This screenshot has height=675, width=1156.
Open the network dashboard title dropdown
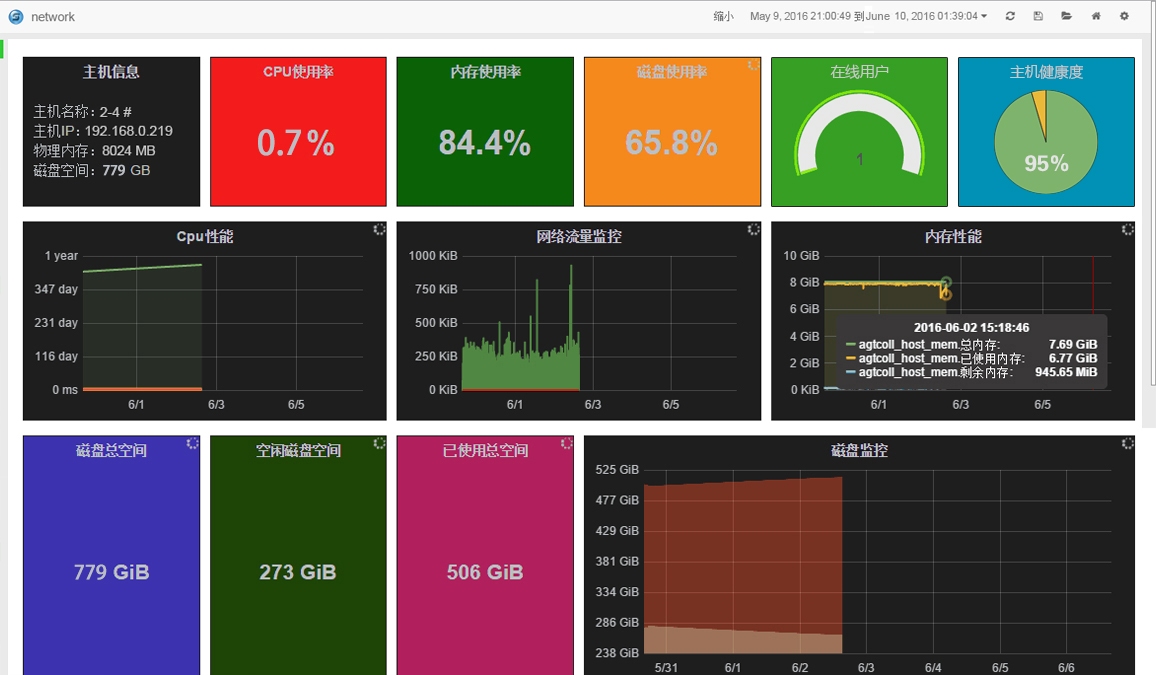point(53,17)
